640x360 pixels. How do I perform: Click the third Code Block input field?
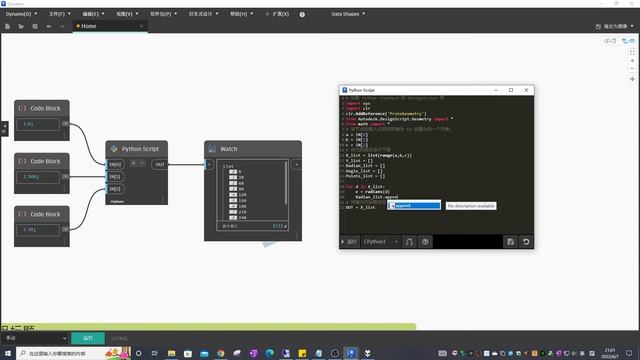(38, 230)
